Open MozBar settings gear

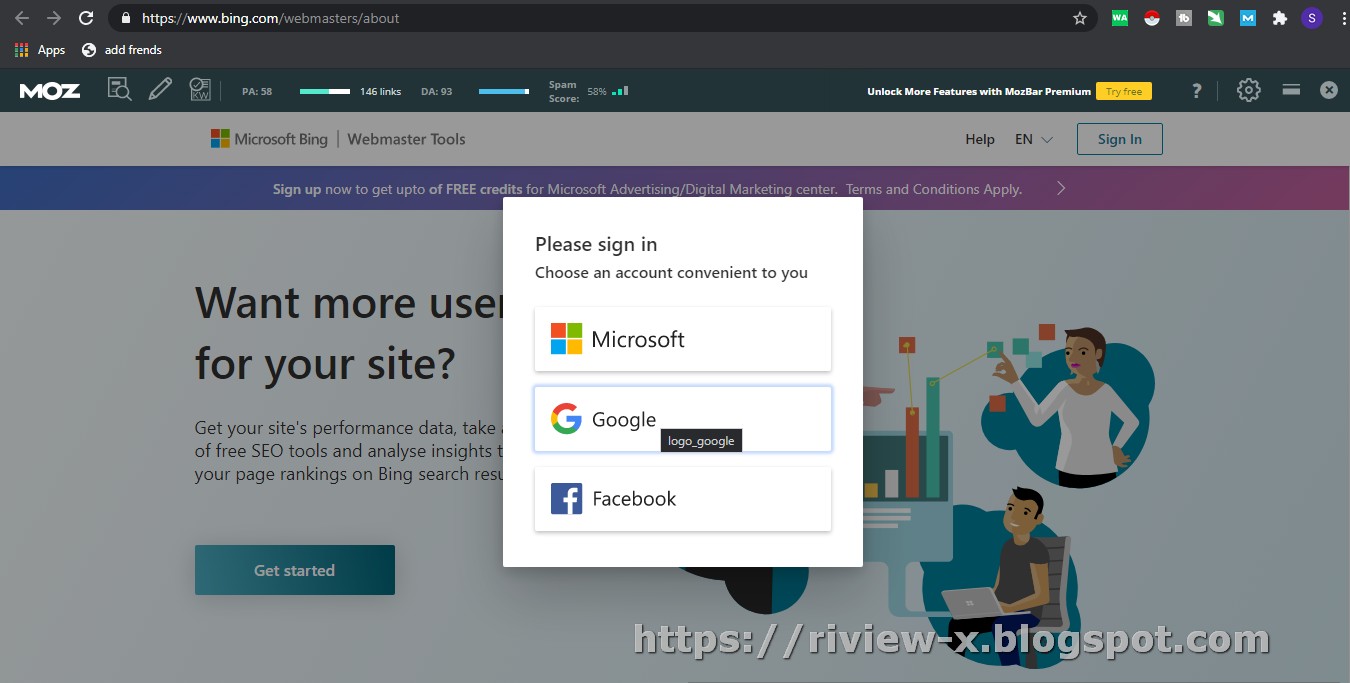pos(1248,90)
